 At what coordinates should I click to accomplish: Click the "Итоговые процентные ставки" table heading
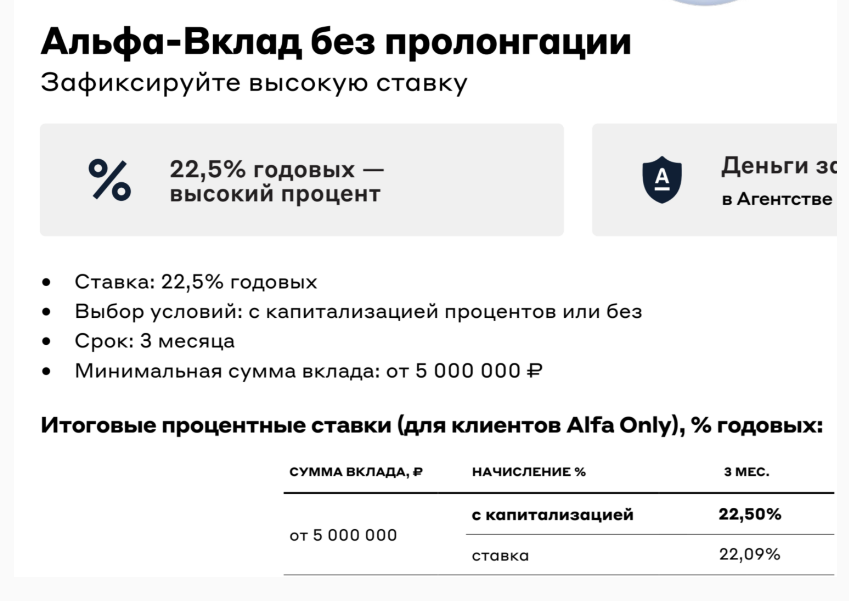click(x=431, y=426)
